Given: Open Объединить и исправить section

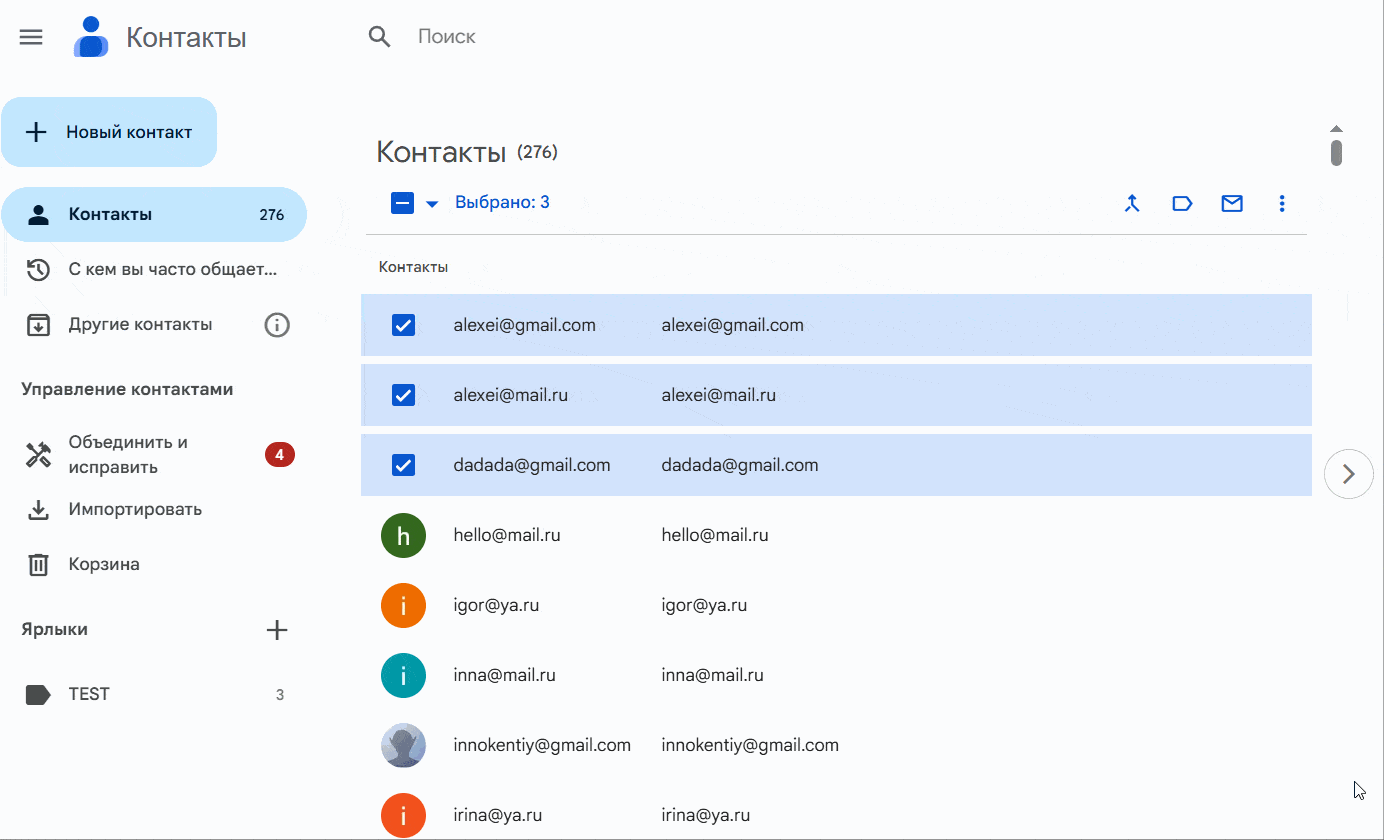Looking at the screenshot, I should coord(128,455).
